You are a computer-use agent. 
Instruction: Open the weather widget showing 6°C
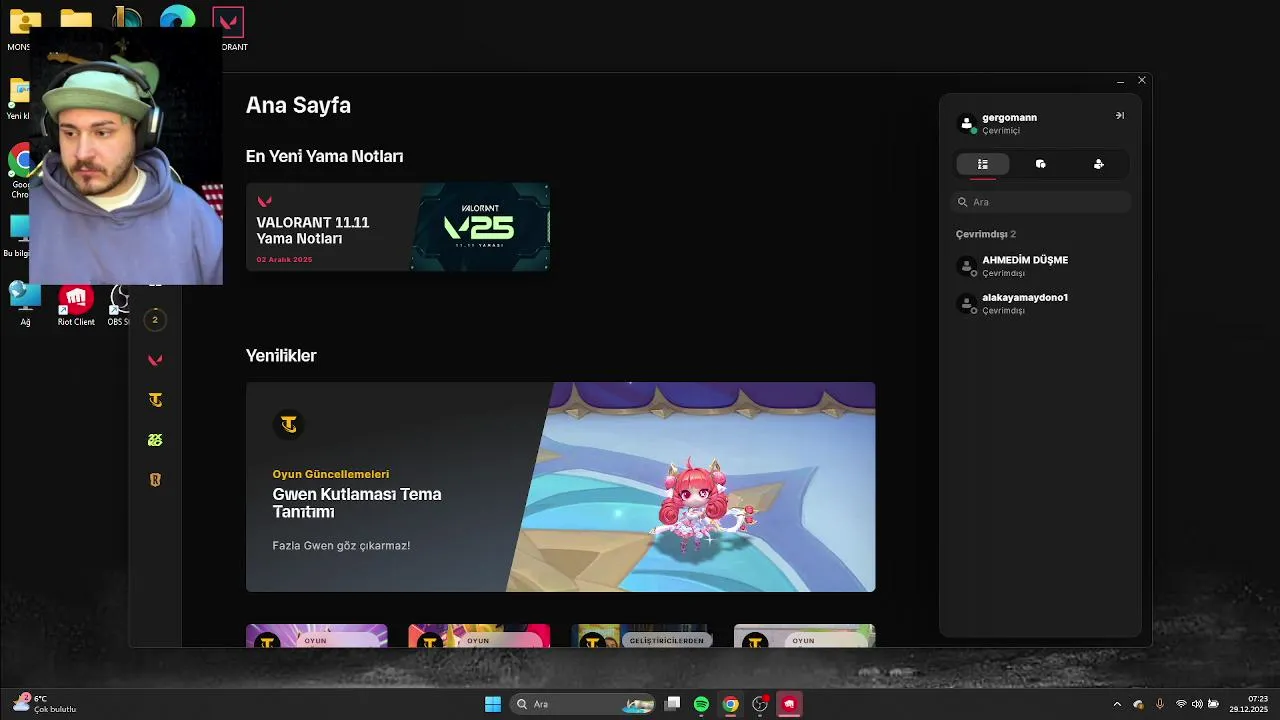tap(46, 704)
